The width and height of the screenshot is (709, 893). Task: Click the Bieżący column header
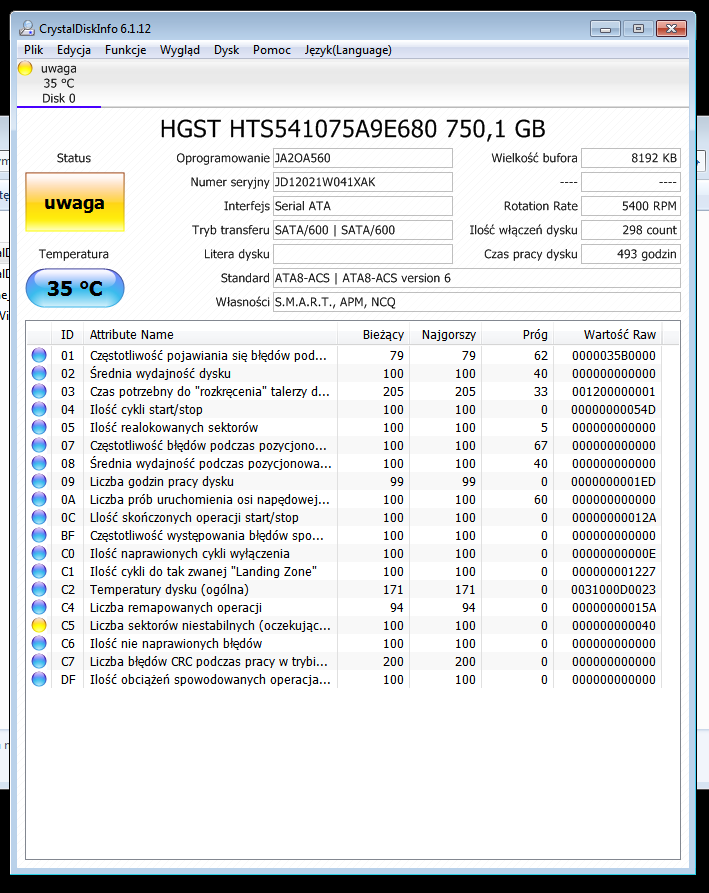click(374, 335)
